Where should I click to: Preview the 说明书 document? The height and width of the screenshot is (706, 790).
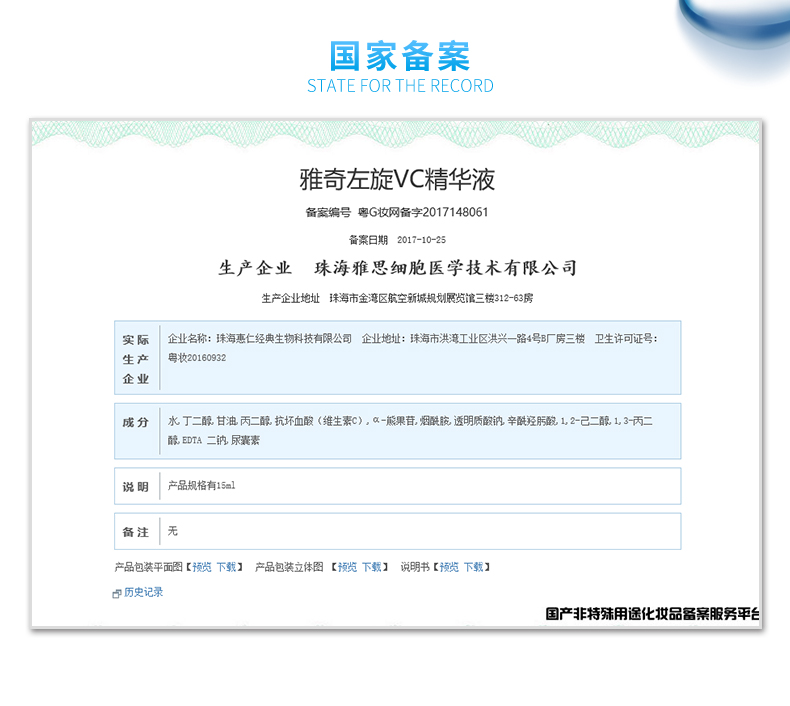(449, 567)
